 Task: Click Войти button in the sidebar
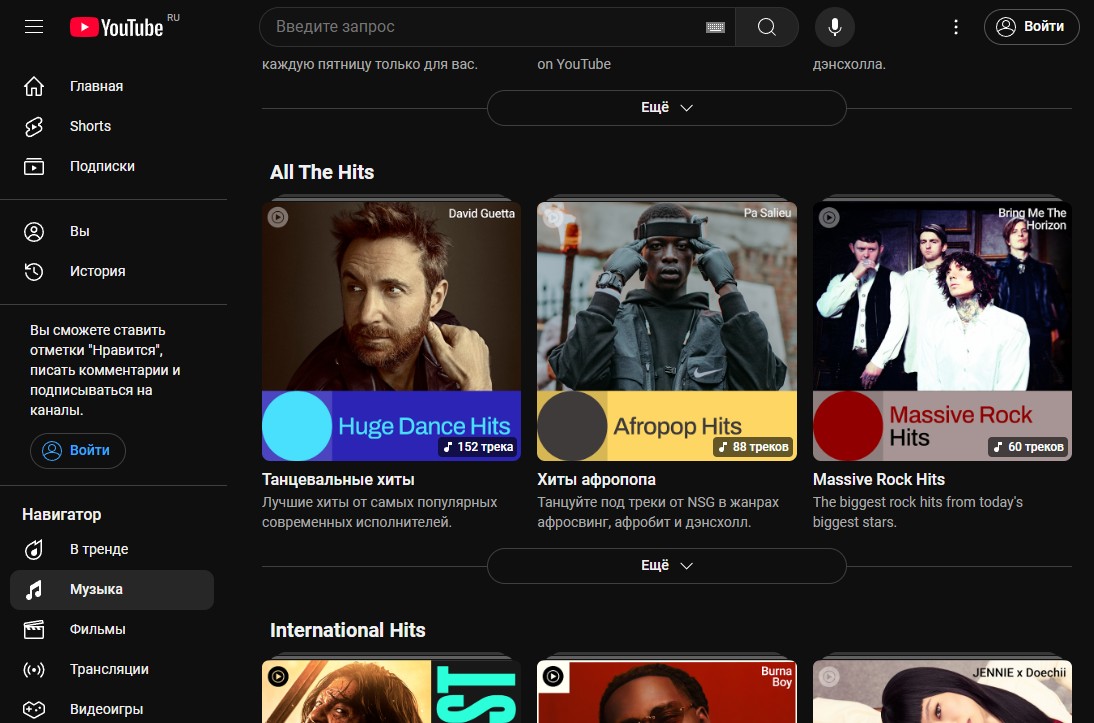78,451
